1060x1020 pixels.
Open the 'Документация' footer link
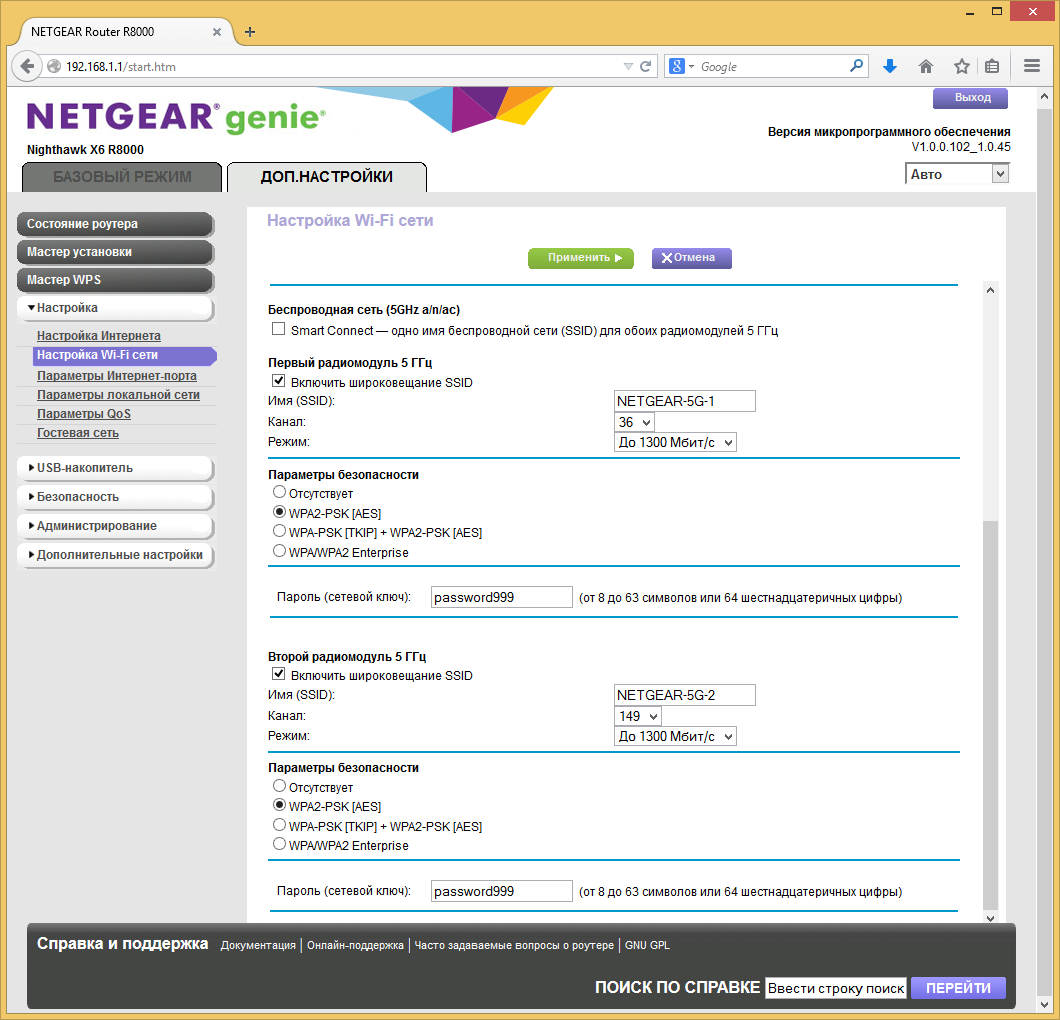[258, 946]
